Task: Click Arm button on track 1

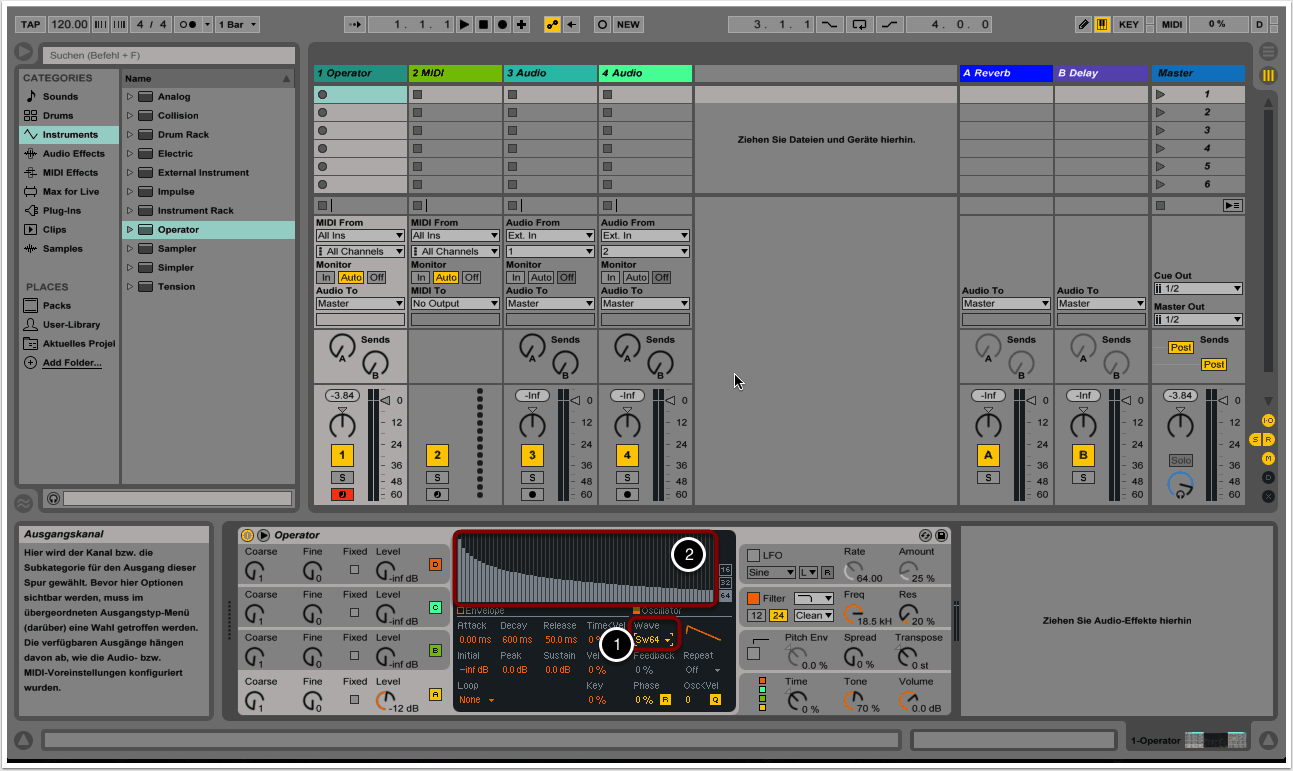Action: (342, 494)
